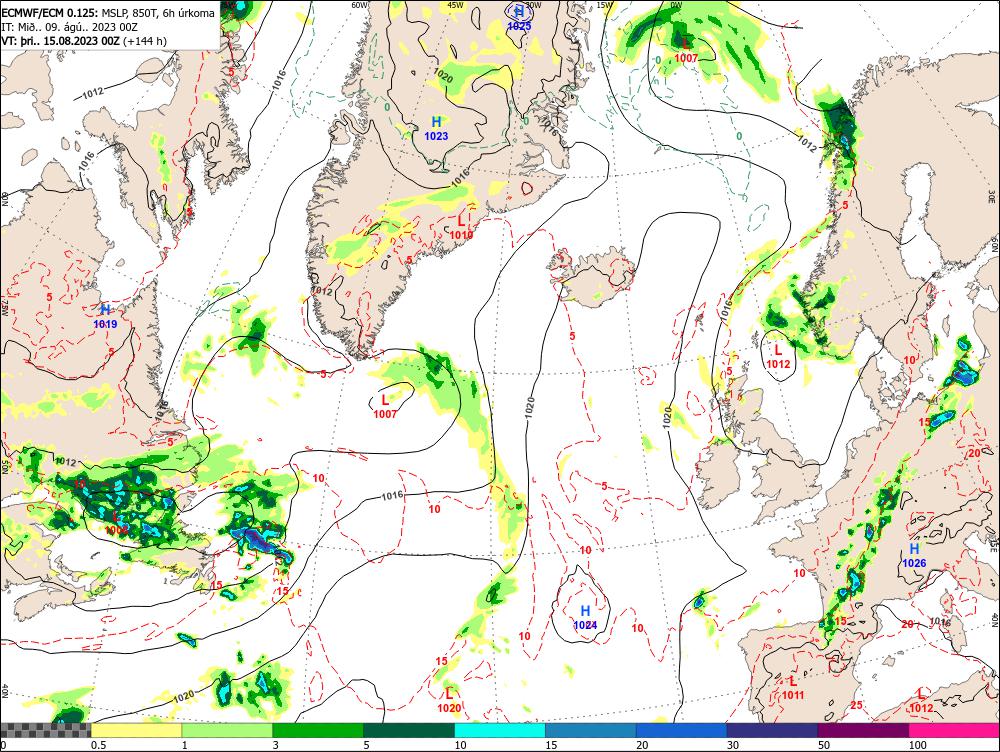This screenshot has height=752, width=1000.
Task: Click the legend value label '100'
Action: [918, 745]
